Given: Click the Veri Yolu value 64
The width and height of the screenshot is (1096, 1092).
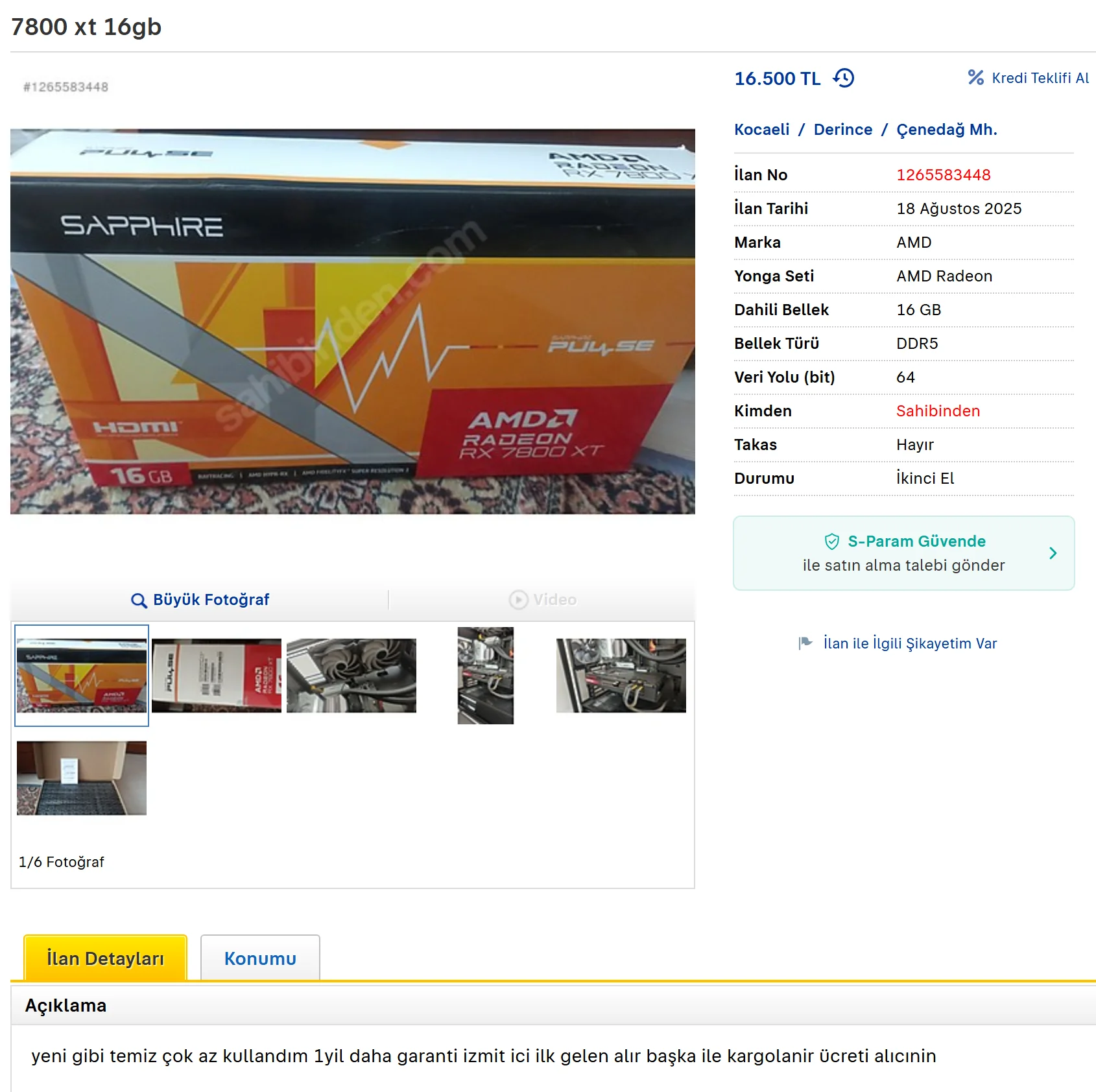Looking at the screenshot, I should [x=905, y=377].
